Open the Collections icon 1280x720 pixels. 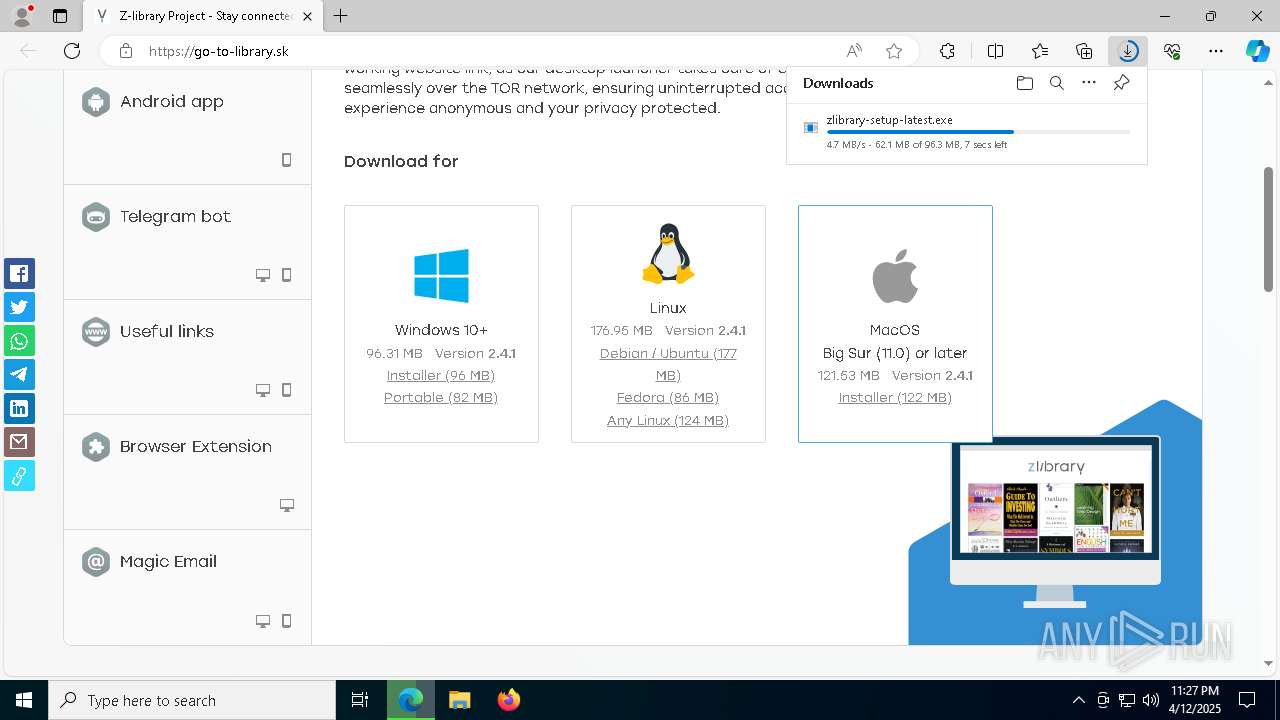1084,51
